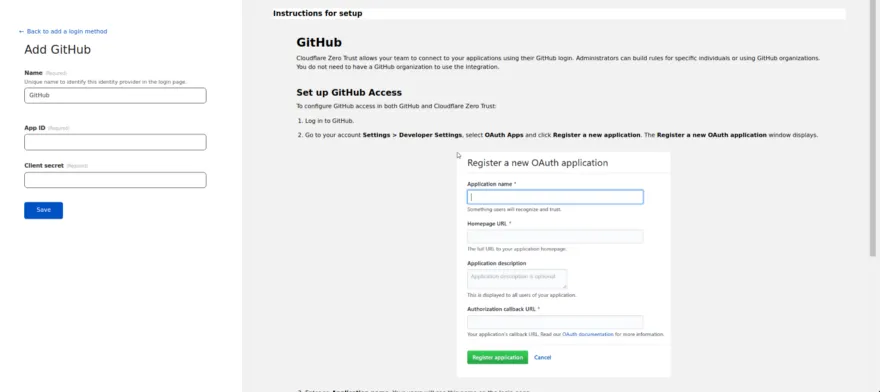Edit the Name field containing GitHub

click(115, 95)
